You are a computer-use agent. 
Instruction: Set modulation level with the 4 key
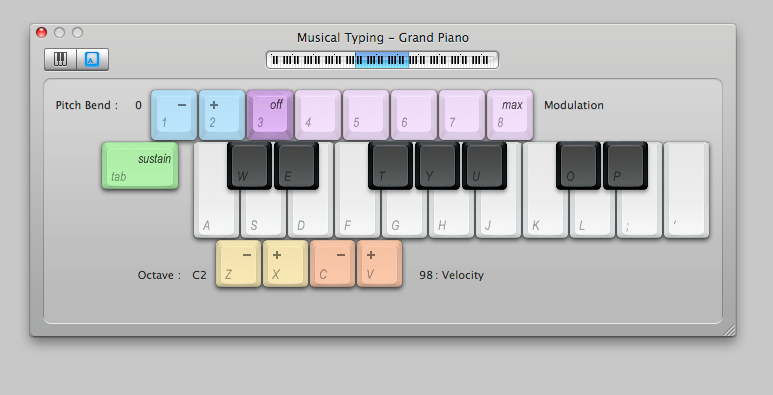318,115
